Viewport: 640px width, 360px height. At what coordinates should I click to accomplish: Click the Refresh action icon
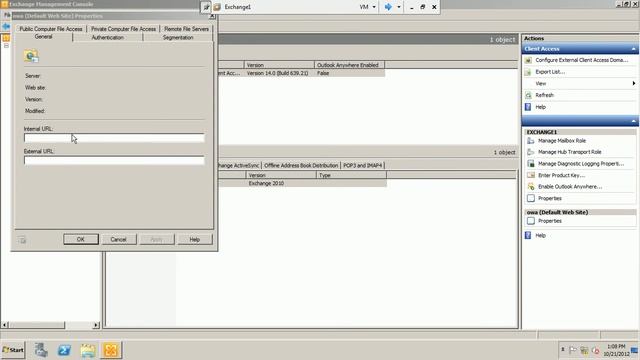tap(528, 95)
